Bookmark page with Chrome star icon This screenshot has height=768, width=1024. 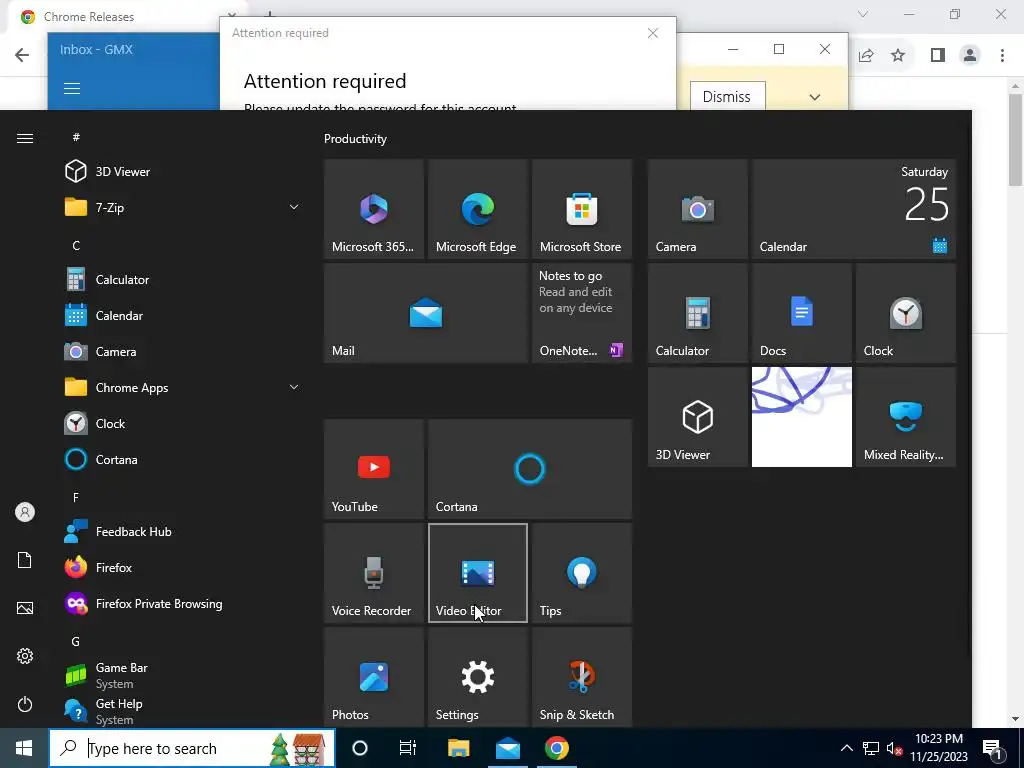[x=898, y=55]
